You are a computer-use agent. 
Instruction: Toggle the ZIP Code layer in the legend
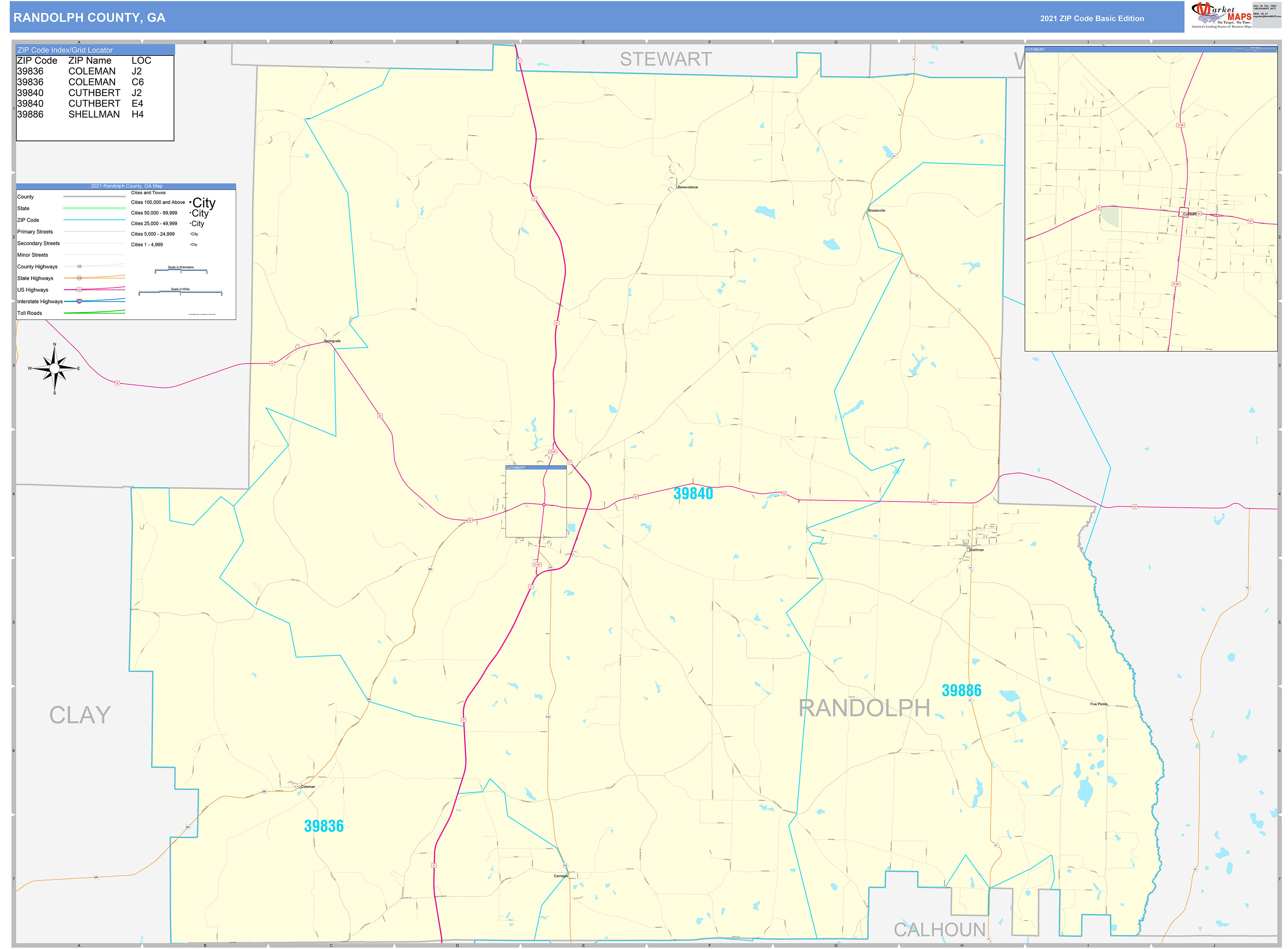tap(29, 220)
